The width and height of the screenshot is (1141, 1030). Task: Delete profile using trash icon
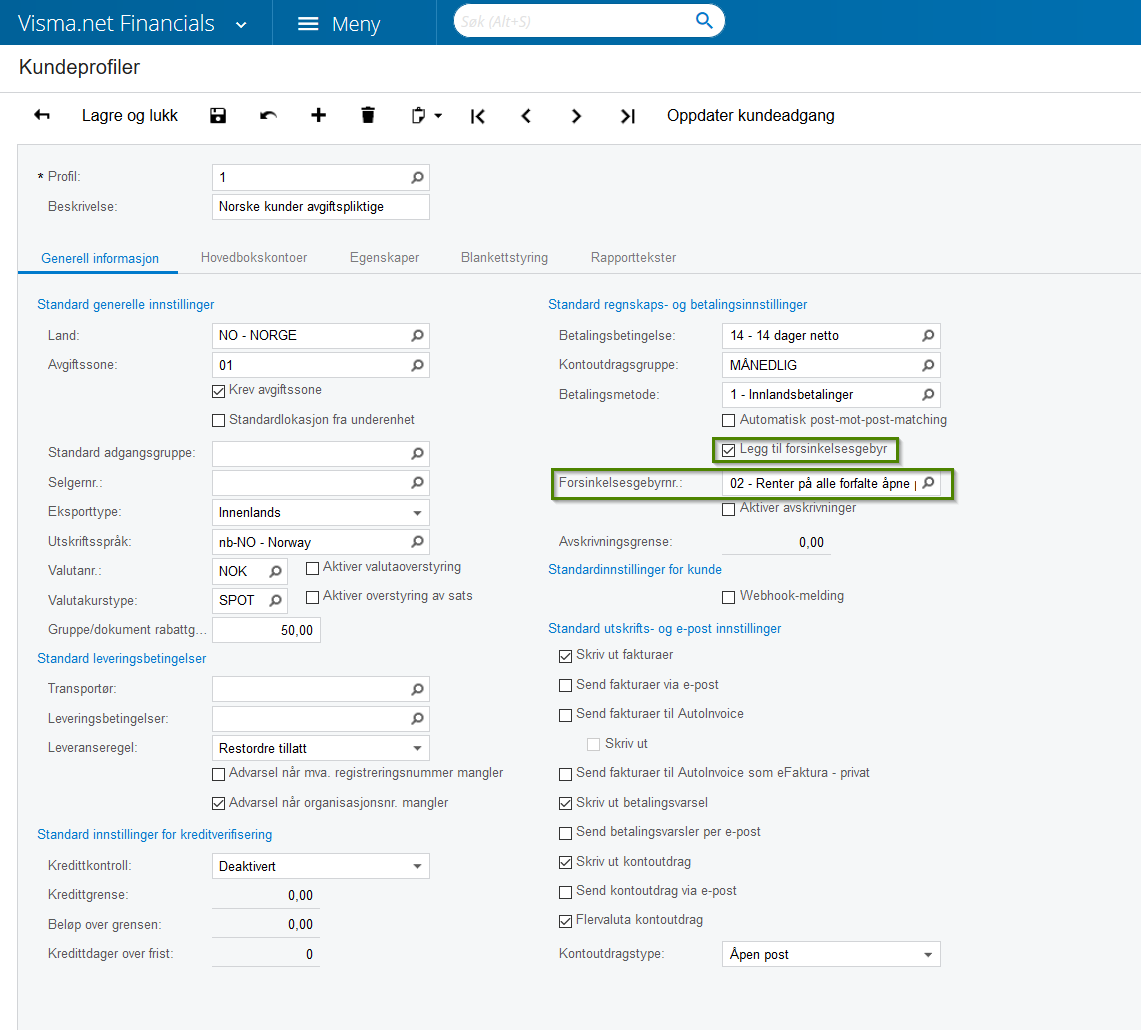click(368, 116)
